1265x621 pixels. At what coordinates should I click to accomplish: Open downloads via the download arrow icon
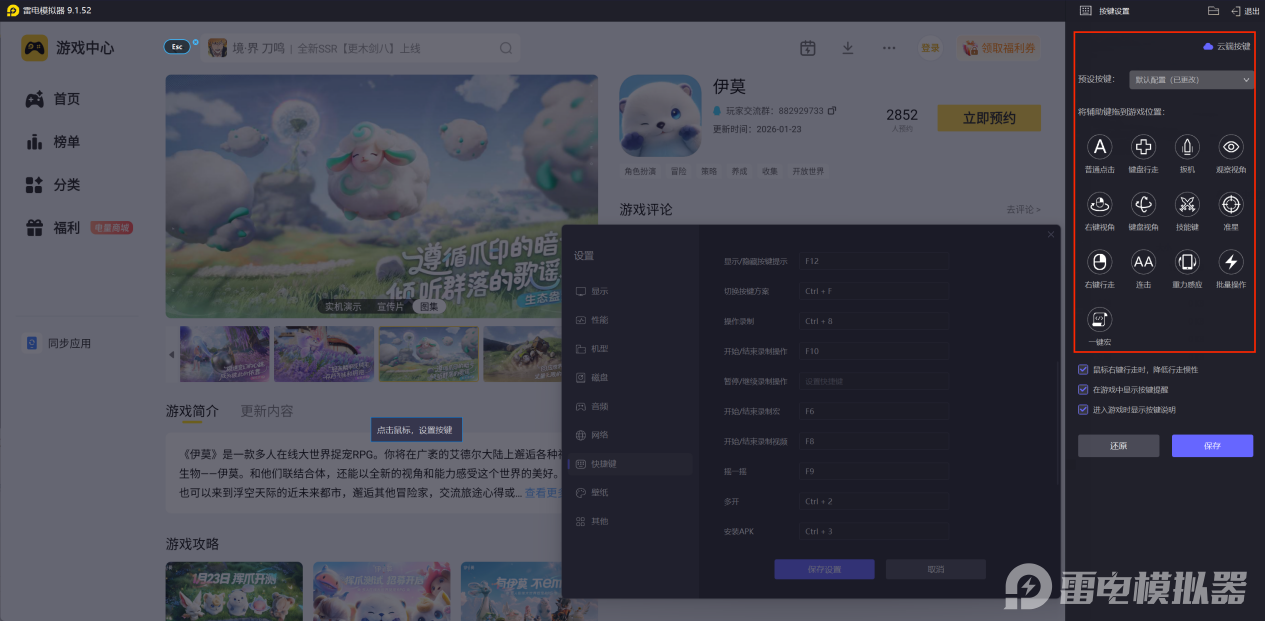click(848, 48)
